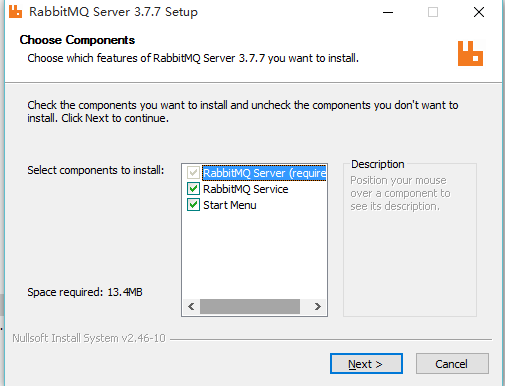Click the orange RabbitMQ logo in header
This screenshot has height=386, width=505.
coord(470,54)
